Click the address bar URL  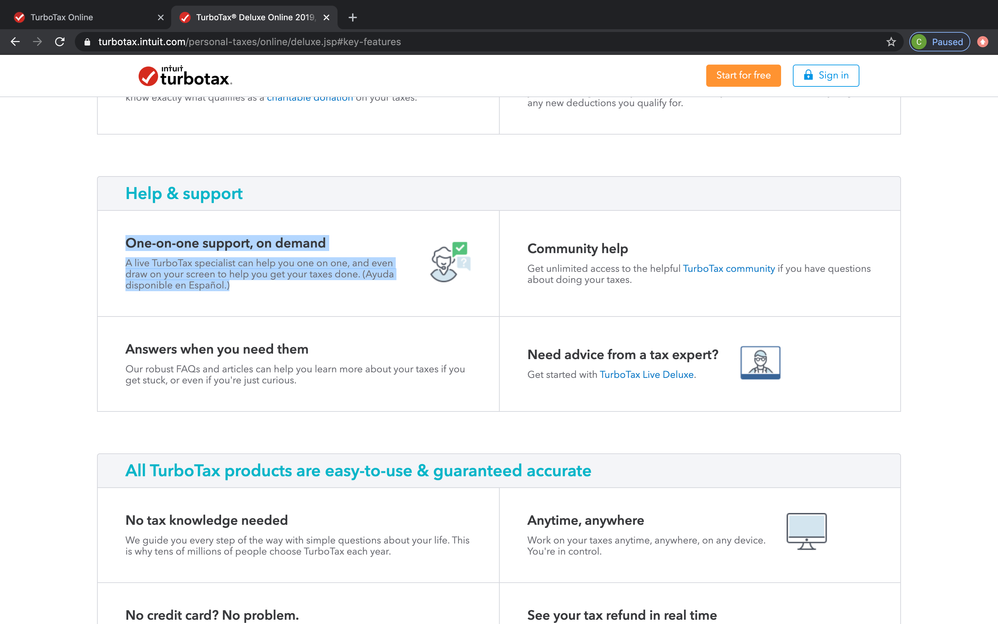click(x=250, y=42)
